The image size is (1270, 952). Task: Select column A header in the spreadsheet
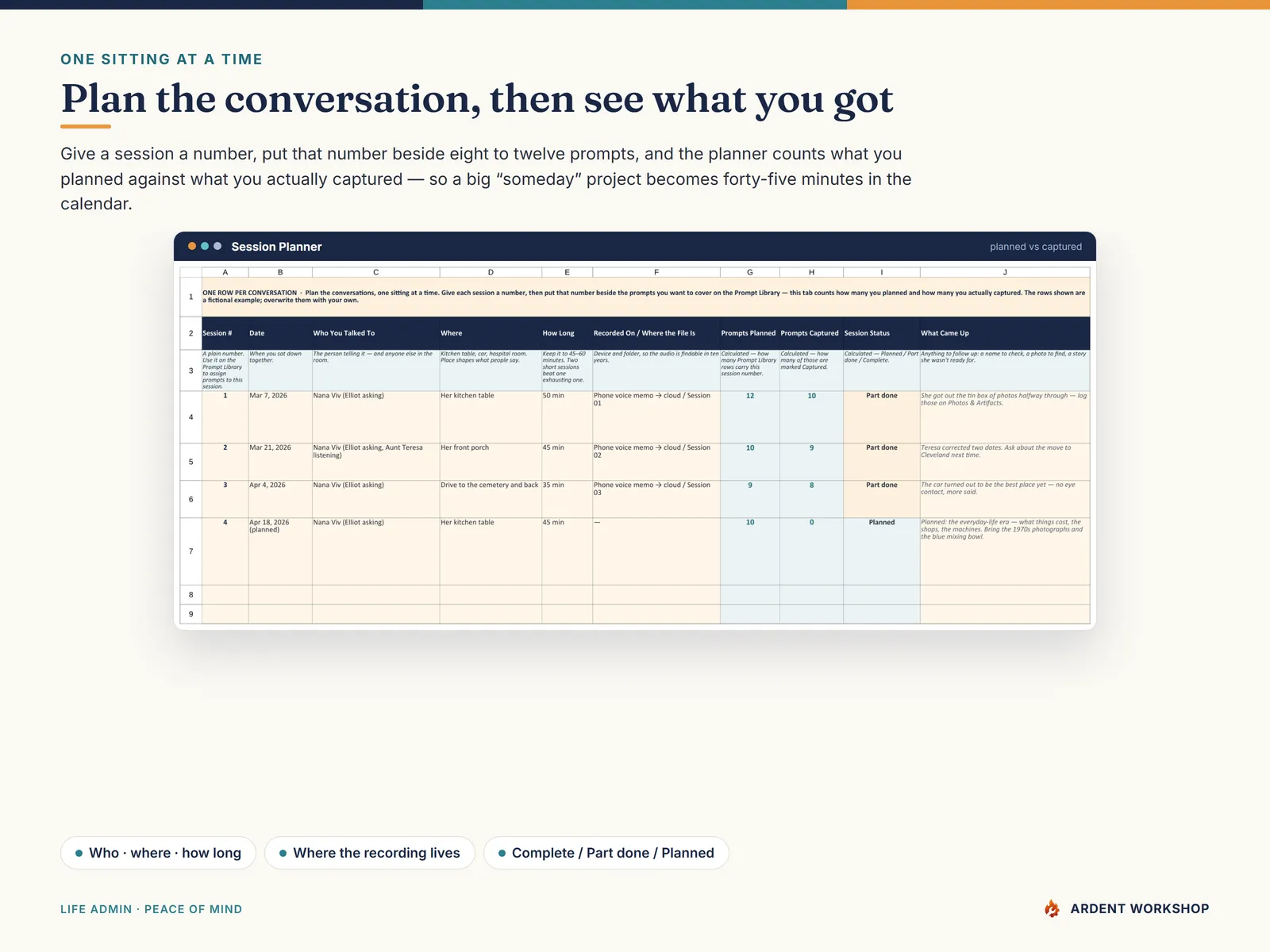(x=225, y=272)
